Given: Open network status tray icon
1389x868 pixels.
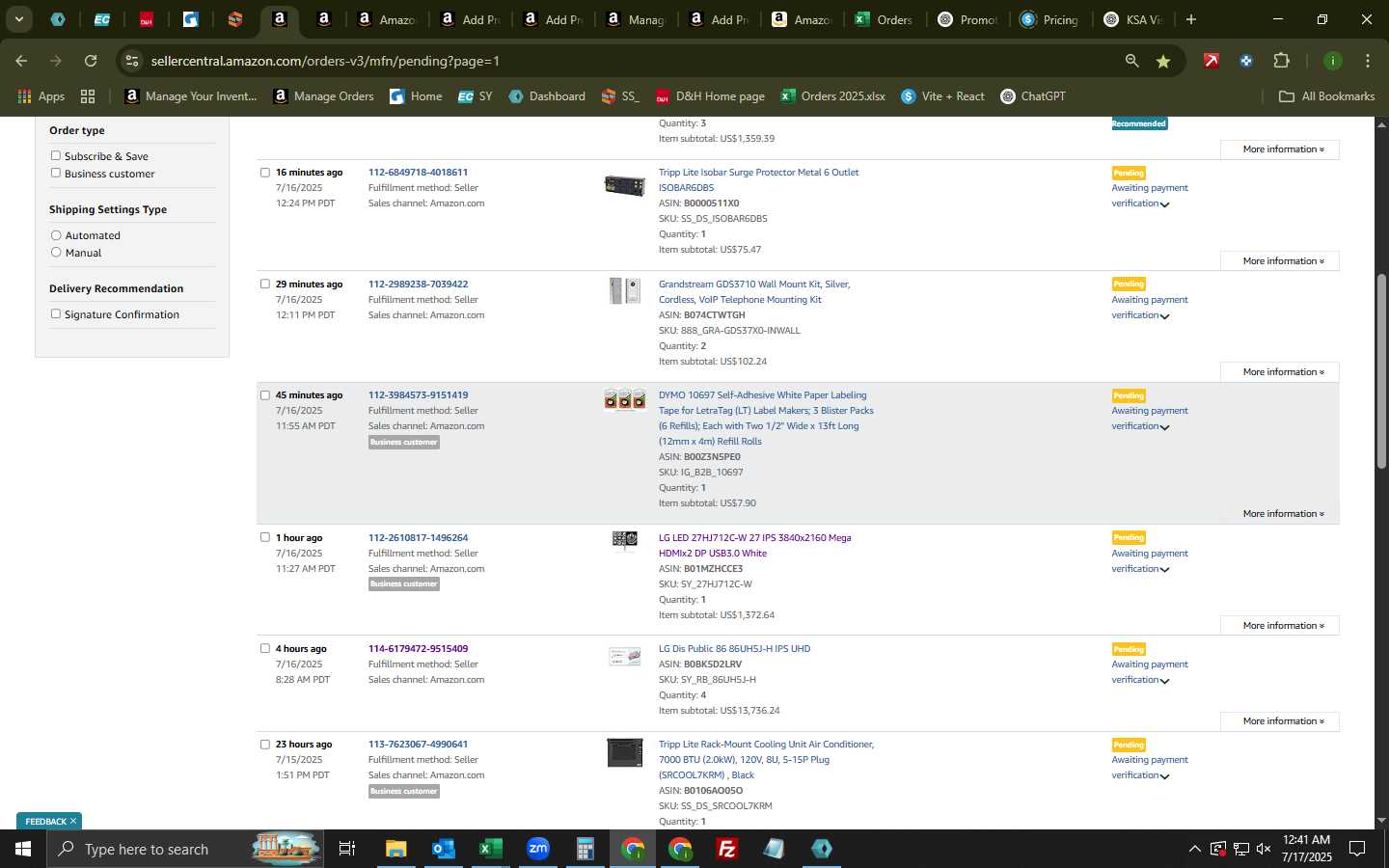Looking at the screenshot, I should pyautogui.click(x=1240, y=849).
